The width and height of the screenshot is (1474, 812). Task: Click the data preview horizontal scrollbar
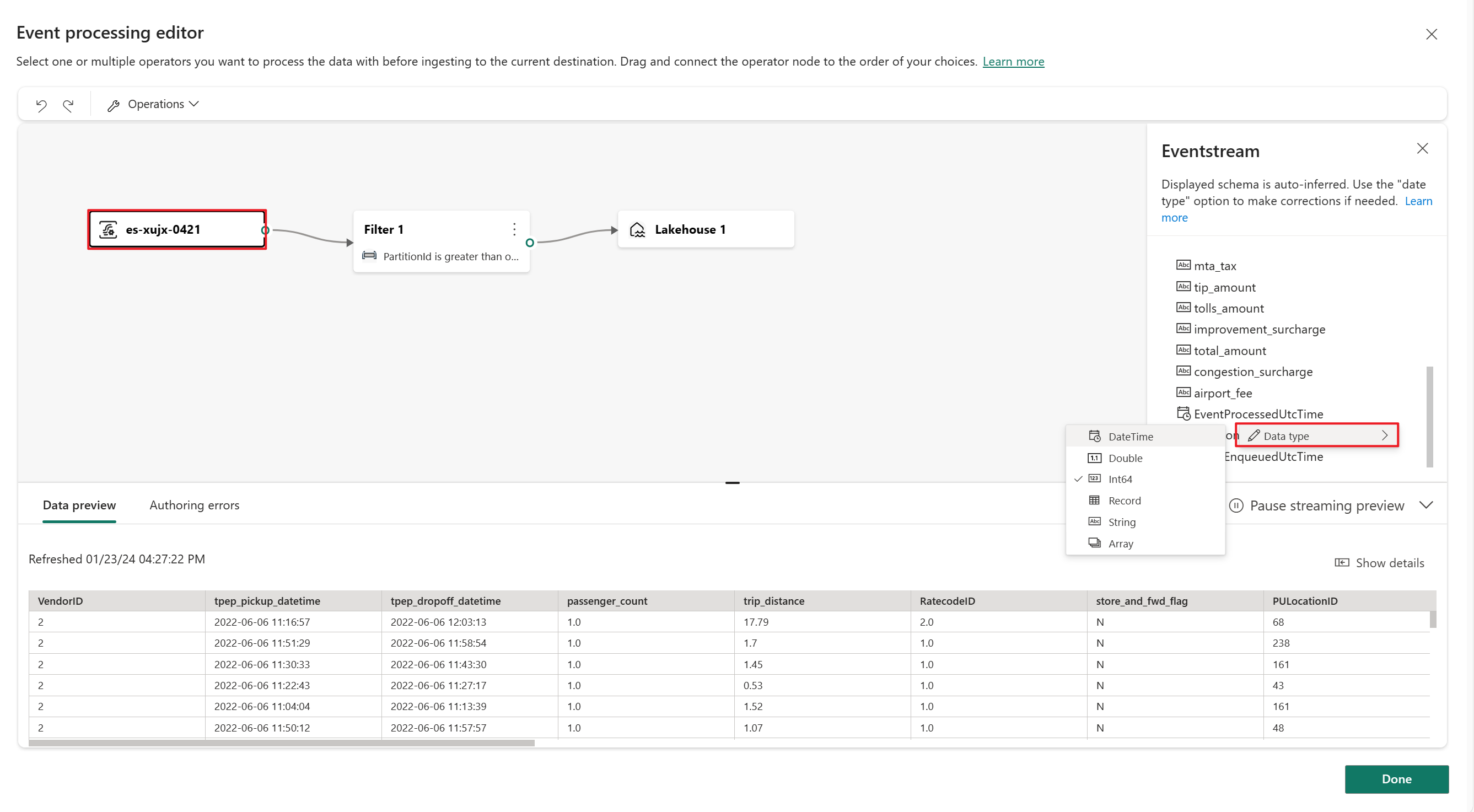(x=281, y=743)
